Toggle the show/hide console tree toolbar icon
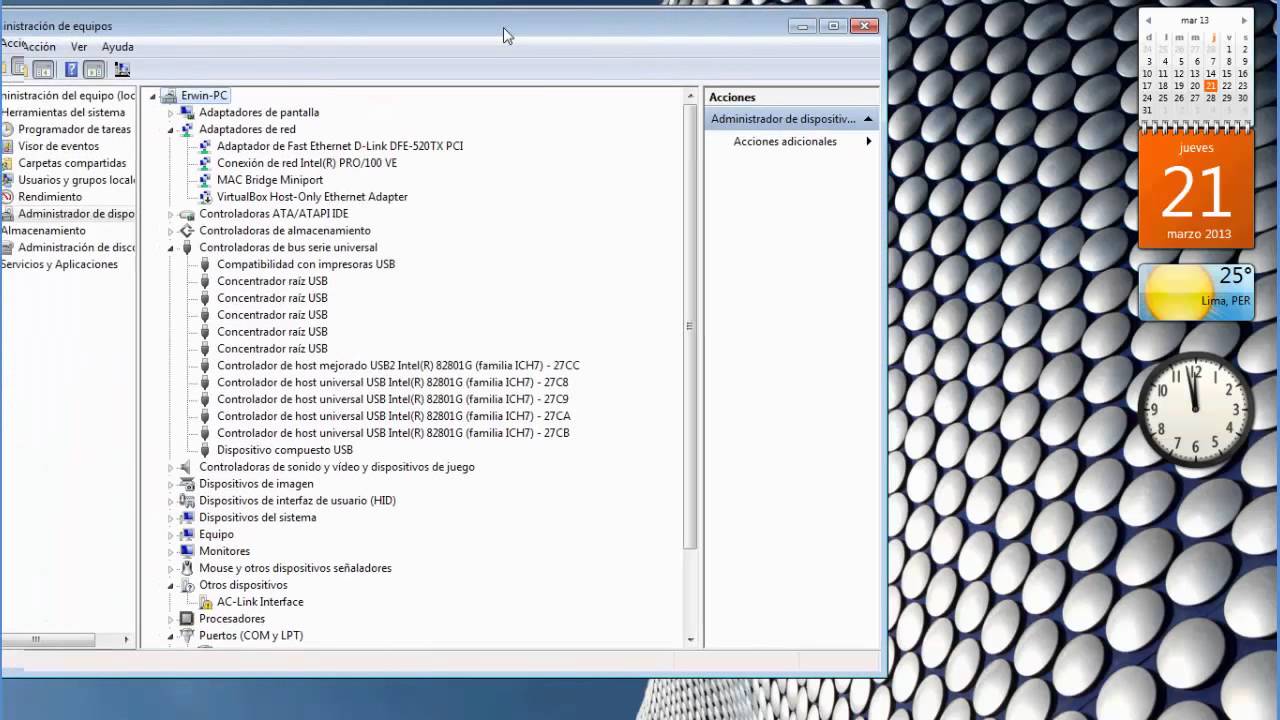Screen dimensions: 1280x720 [x=43, y=69]
